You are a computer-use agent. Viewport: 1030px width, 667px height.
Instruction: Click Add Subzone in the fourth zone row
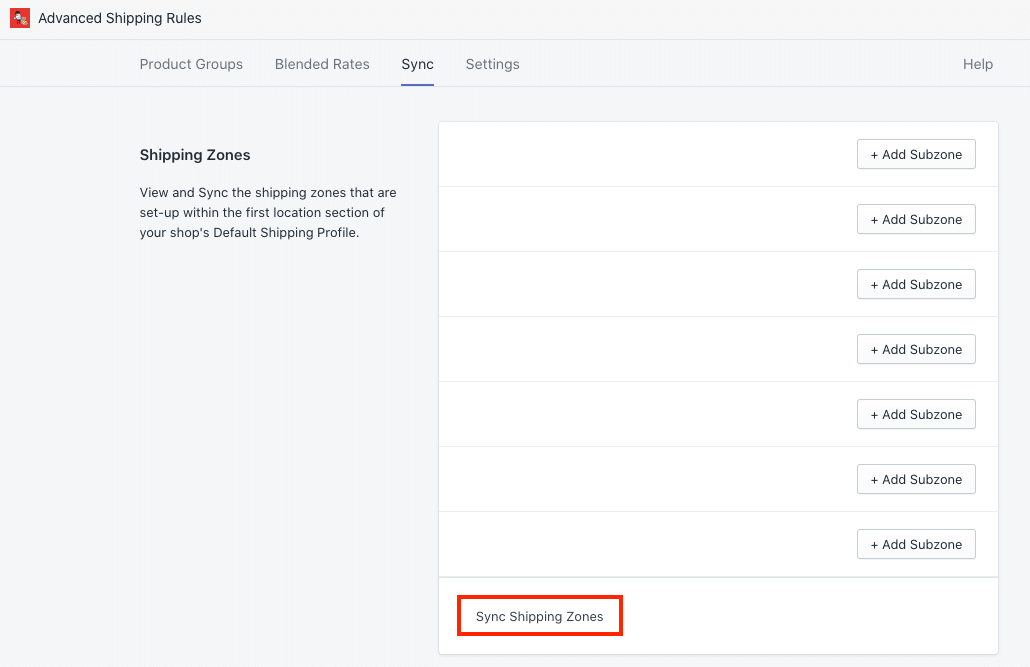[915, 349]
